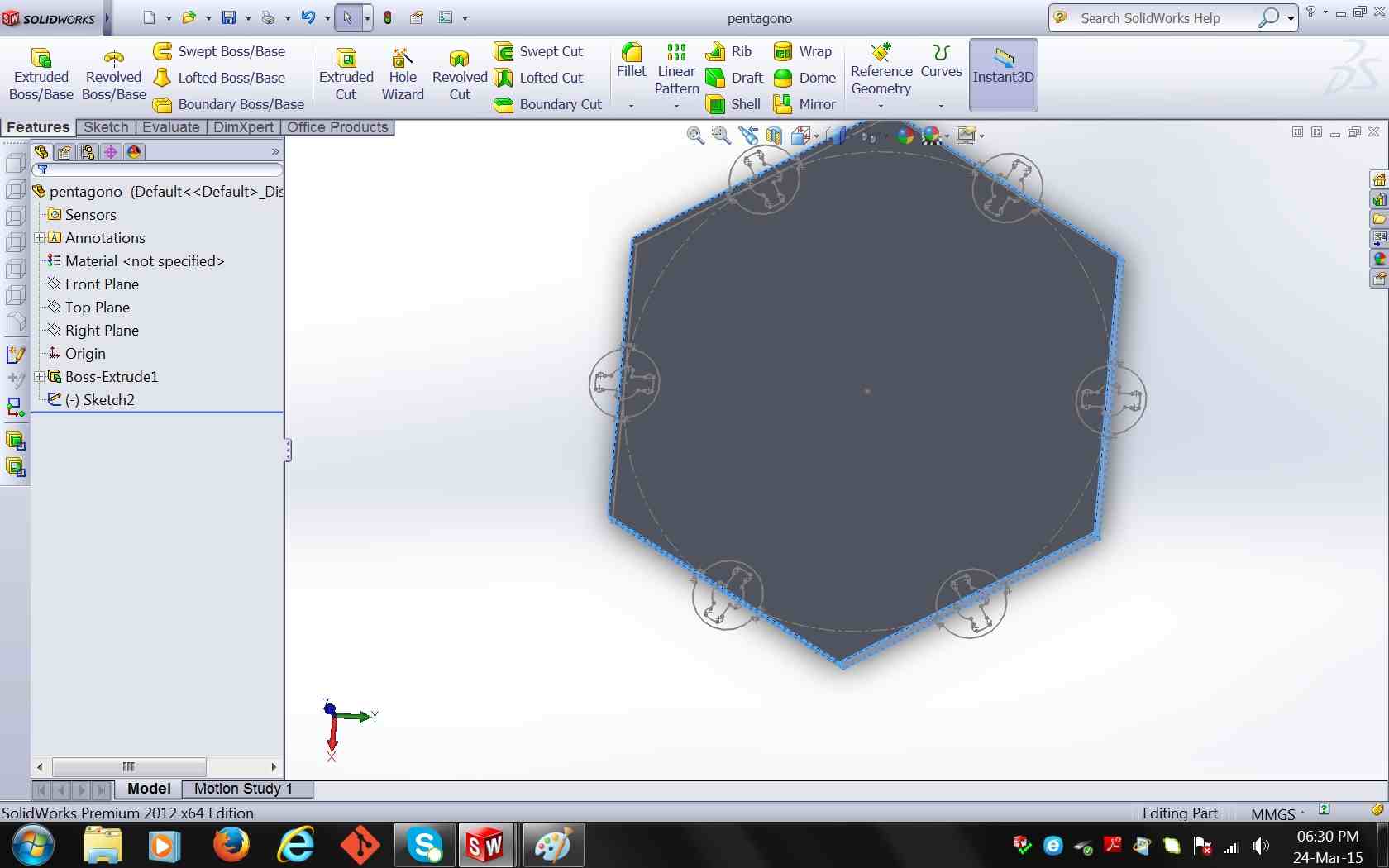Select the Top Plane item
Viewport: 1389px width, 868px height.
[x=97, y=308]
